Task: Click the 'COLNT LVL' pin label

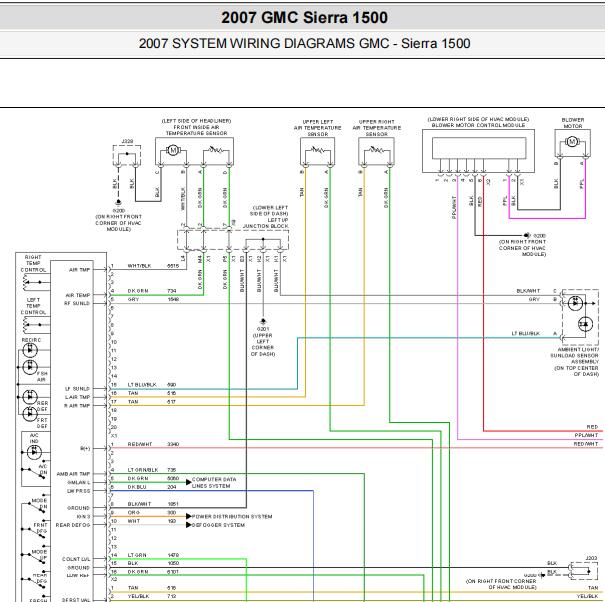Action: (x=76, y=559)
